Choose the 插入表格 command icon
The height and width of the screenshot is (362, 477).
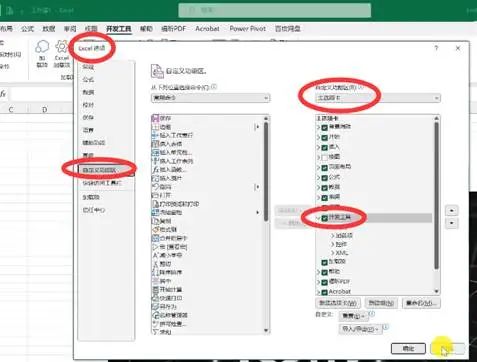[155, 144]
